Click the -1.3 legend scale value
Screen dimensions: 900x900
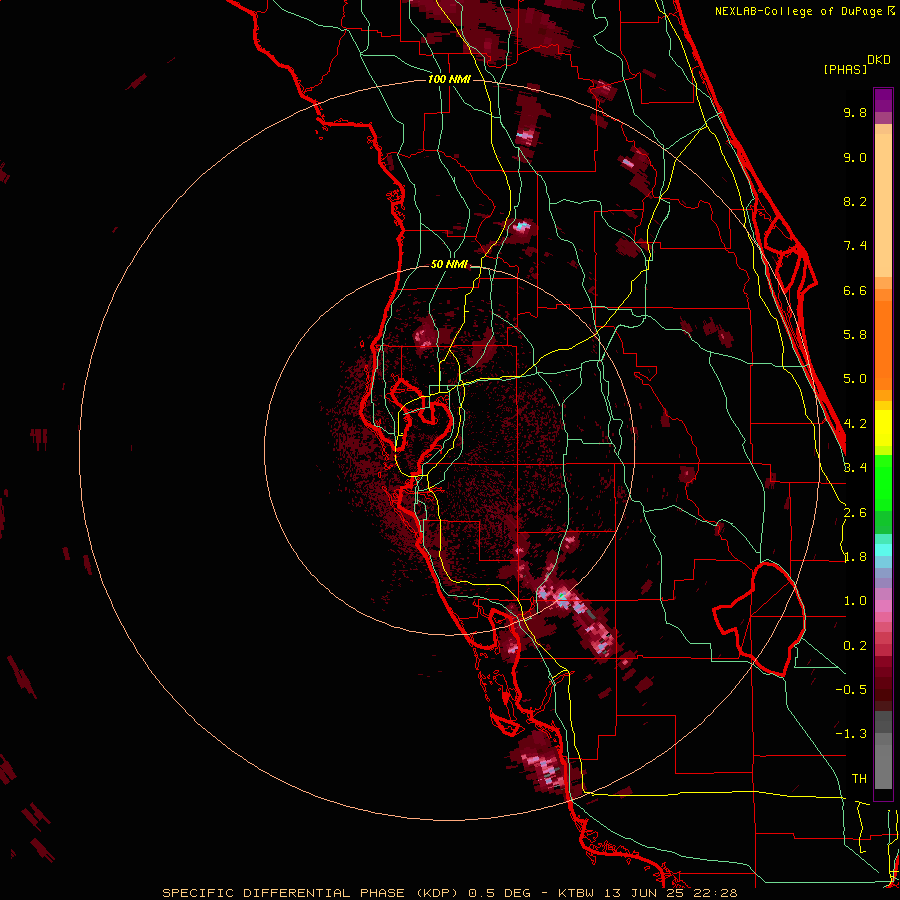click(x=851, y=734)
